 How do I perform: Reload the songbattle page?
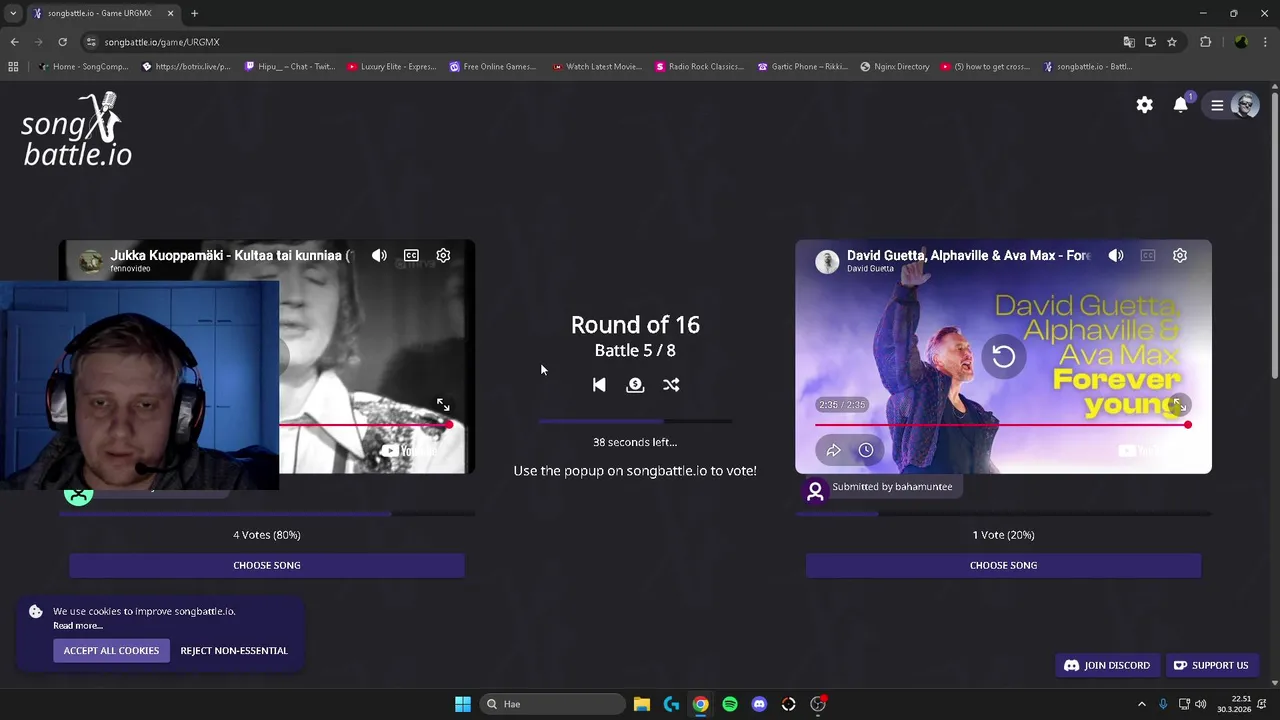[62, 42]
